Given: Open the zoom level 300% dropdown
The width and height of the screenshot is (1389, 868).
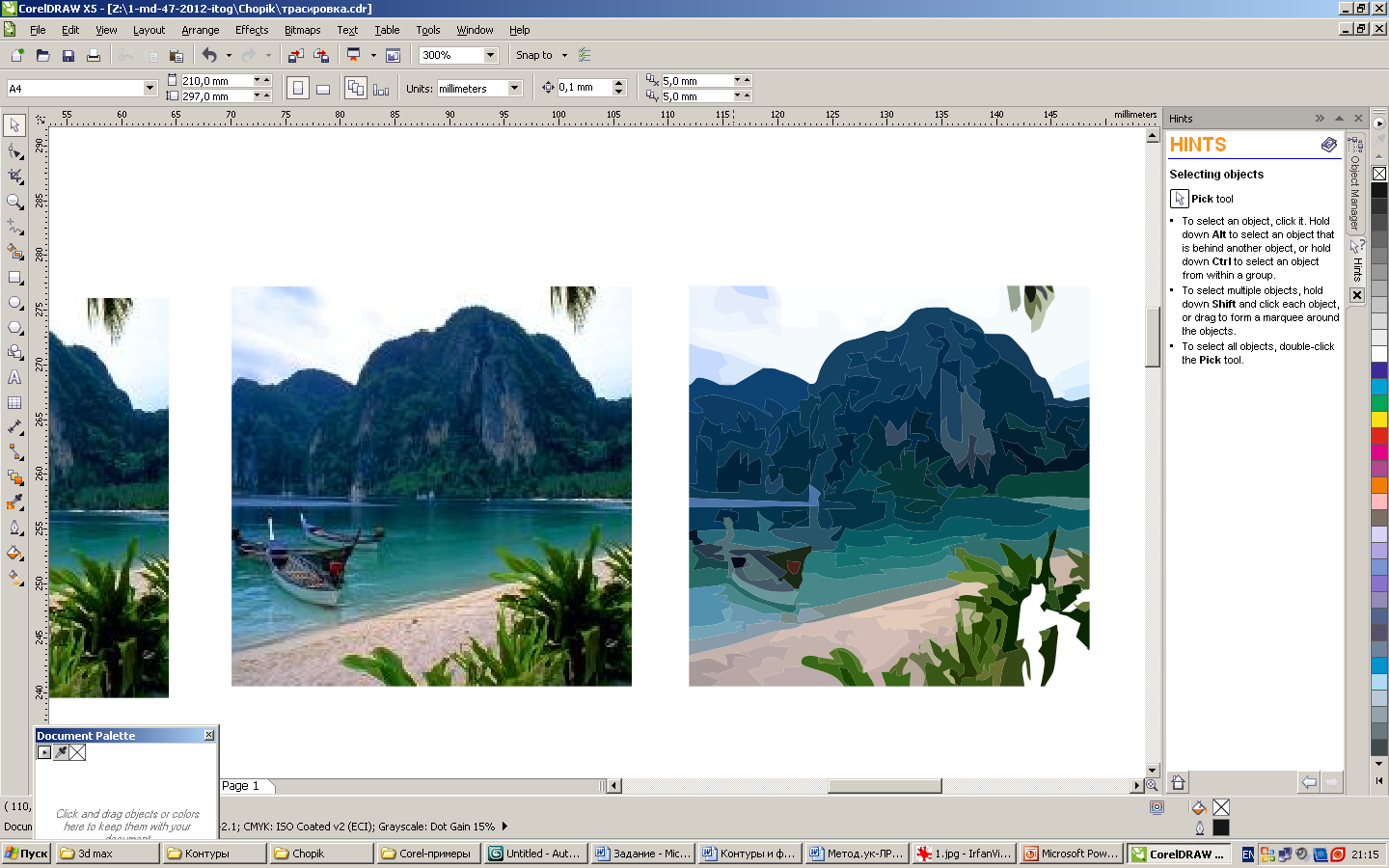Looking at the screenshot, I should click(490, 55).
